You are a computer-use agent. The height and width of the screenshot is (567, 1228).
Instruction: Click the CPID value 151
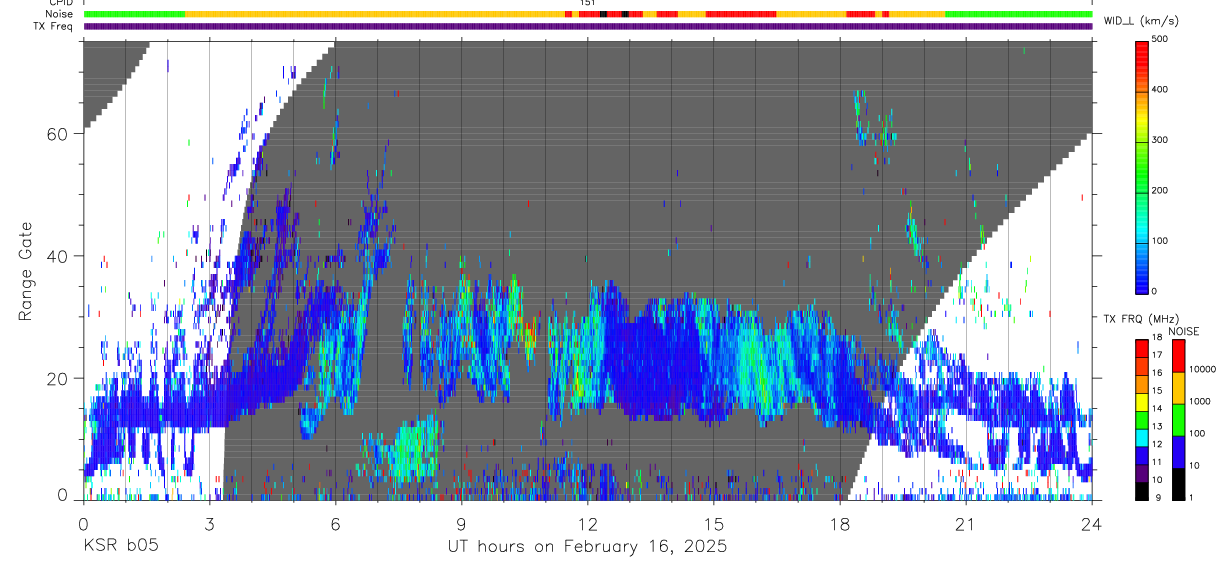pyautogui.click(x=587, y=3)
